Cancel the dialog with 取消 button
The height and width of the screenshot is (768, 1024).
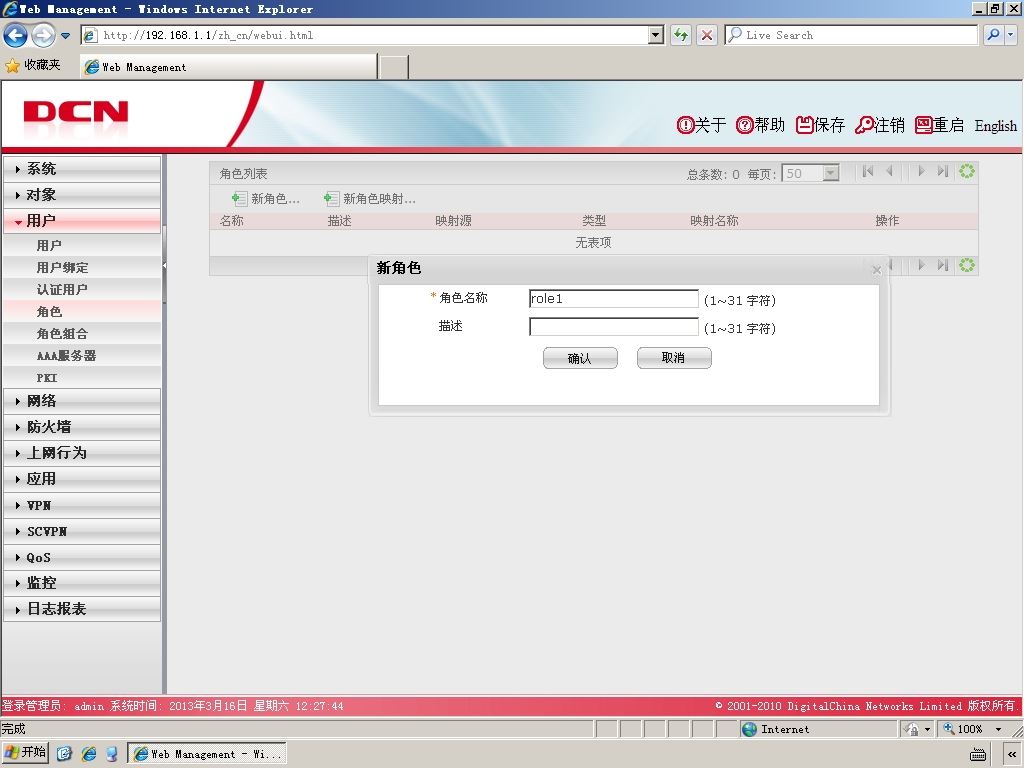click(674, 358)
